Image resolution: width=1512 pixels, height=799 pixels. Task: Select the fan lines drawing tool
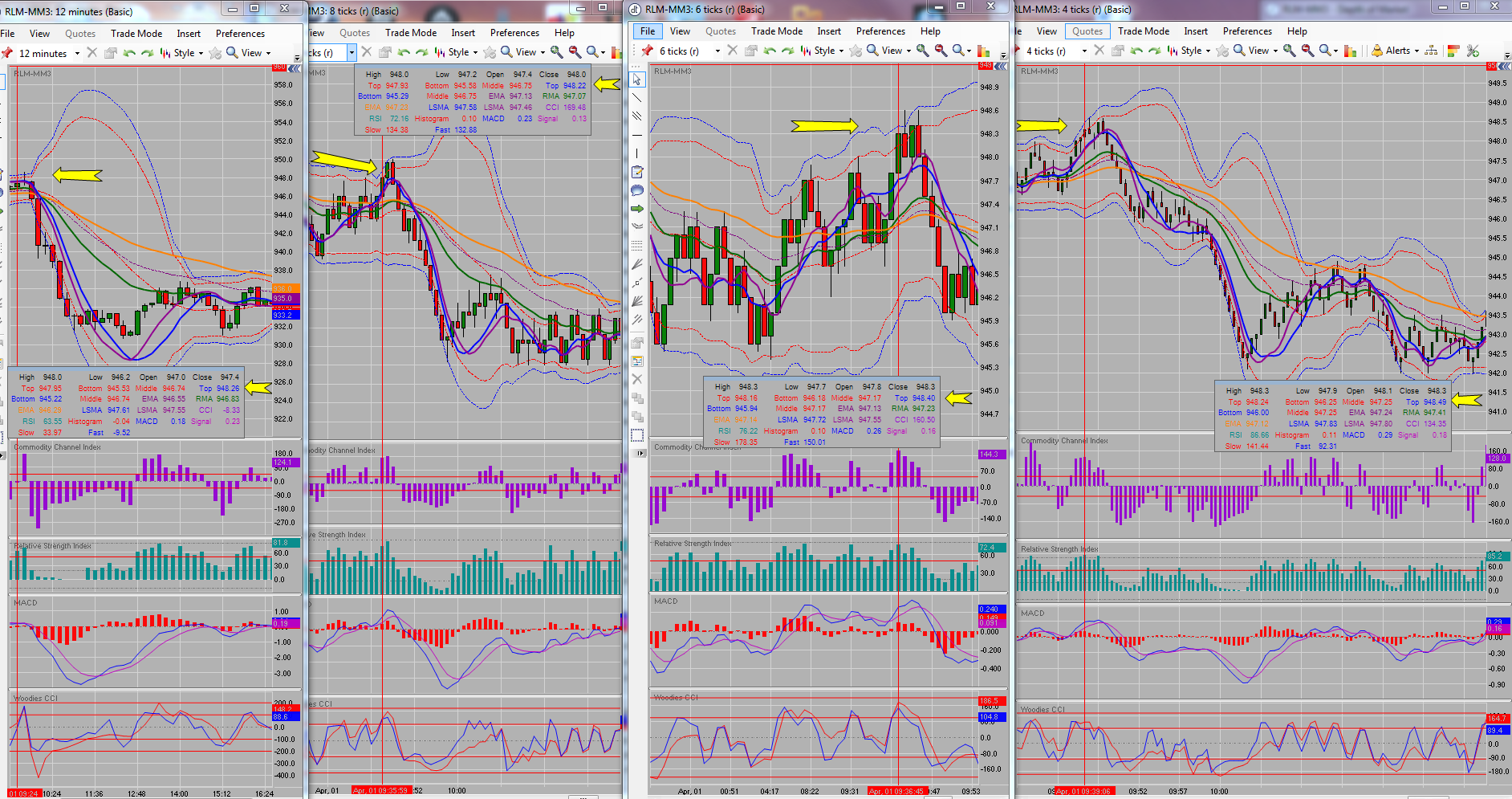click(x=637, y=264)
